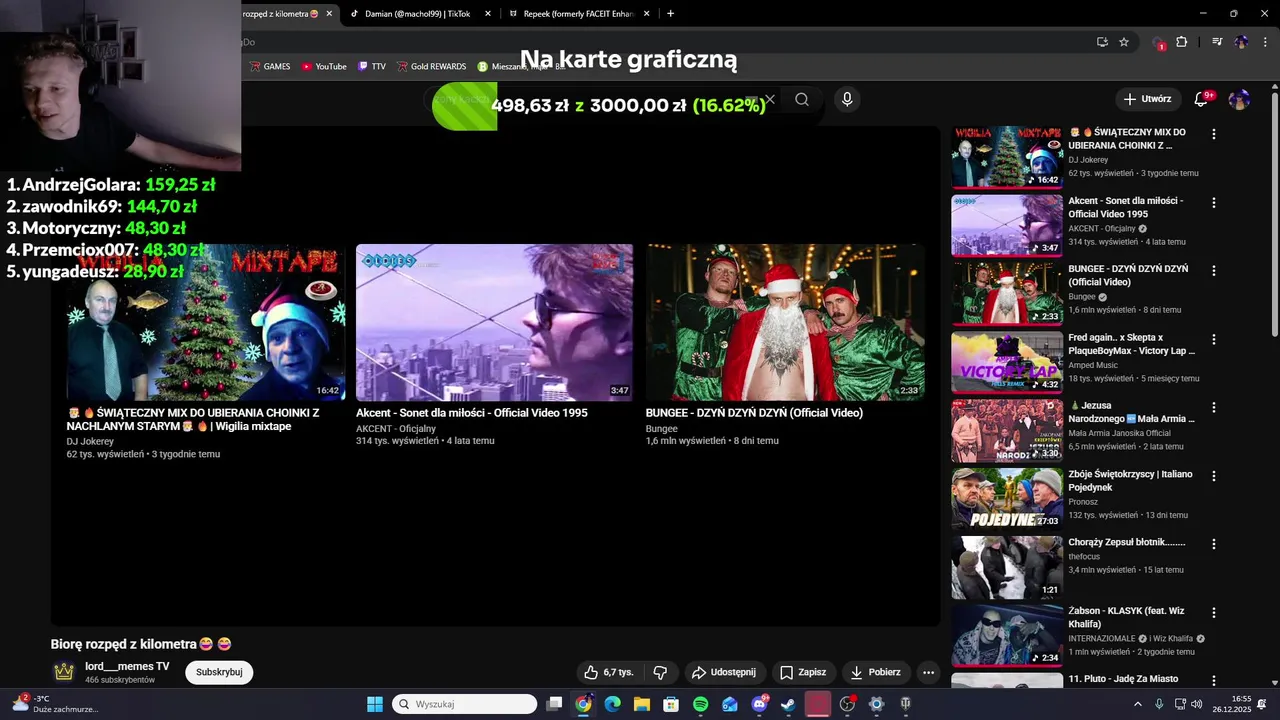Open more actions menu beside Pobierz

[928, 672]
